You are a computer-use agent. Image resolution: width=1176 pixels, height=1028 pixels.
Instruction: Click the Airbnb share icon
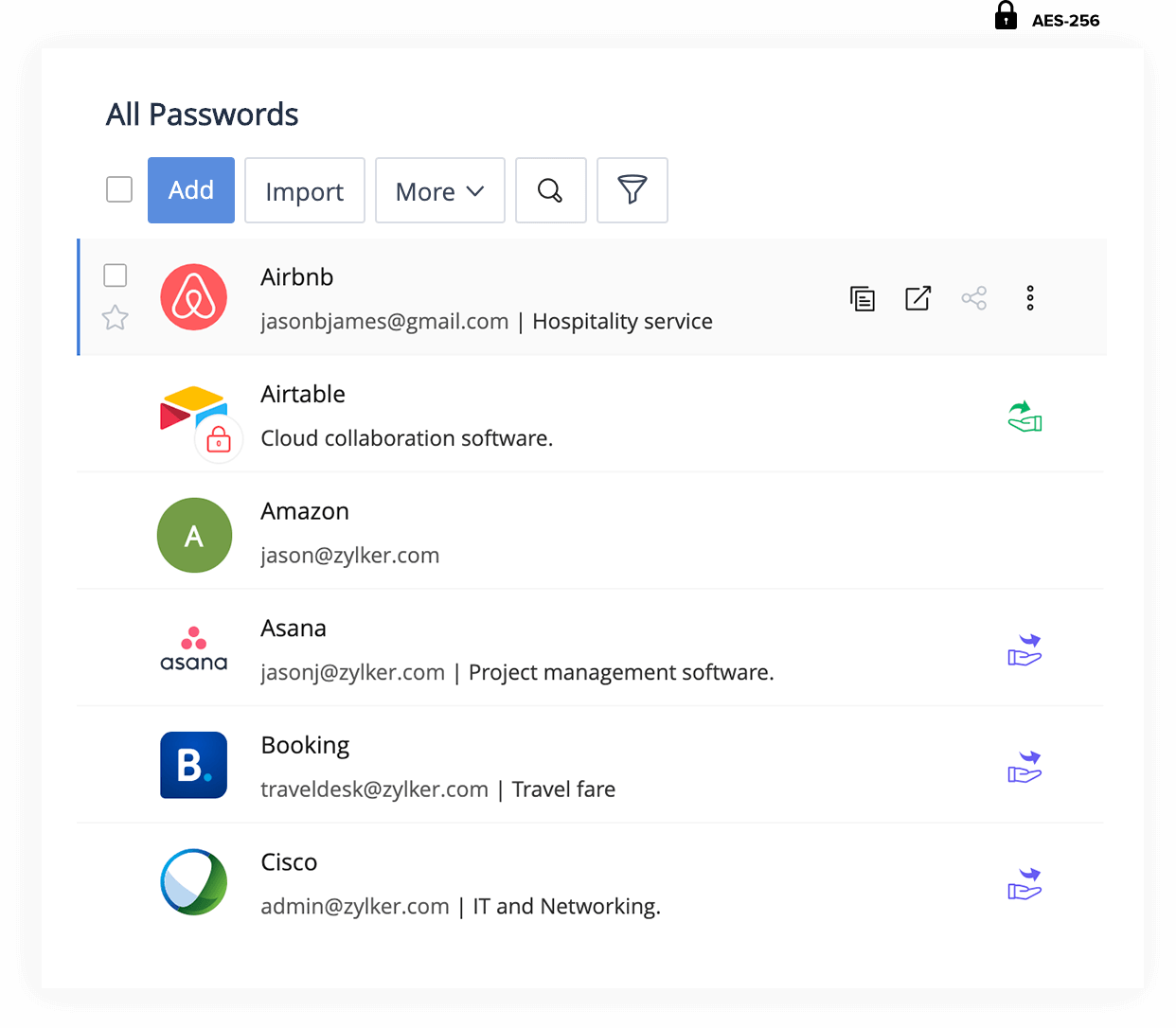(973, 298)
